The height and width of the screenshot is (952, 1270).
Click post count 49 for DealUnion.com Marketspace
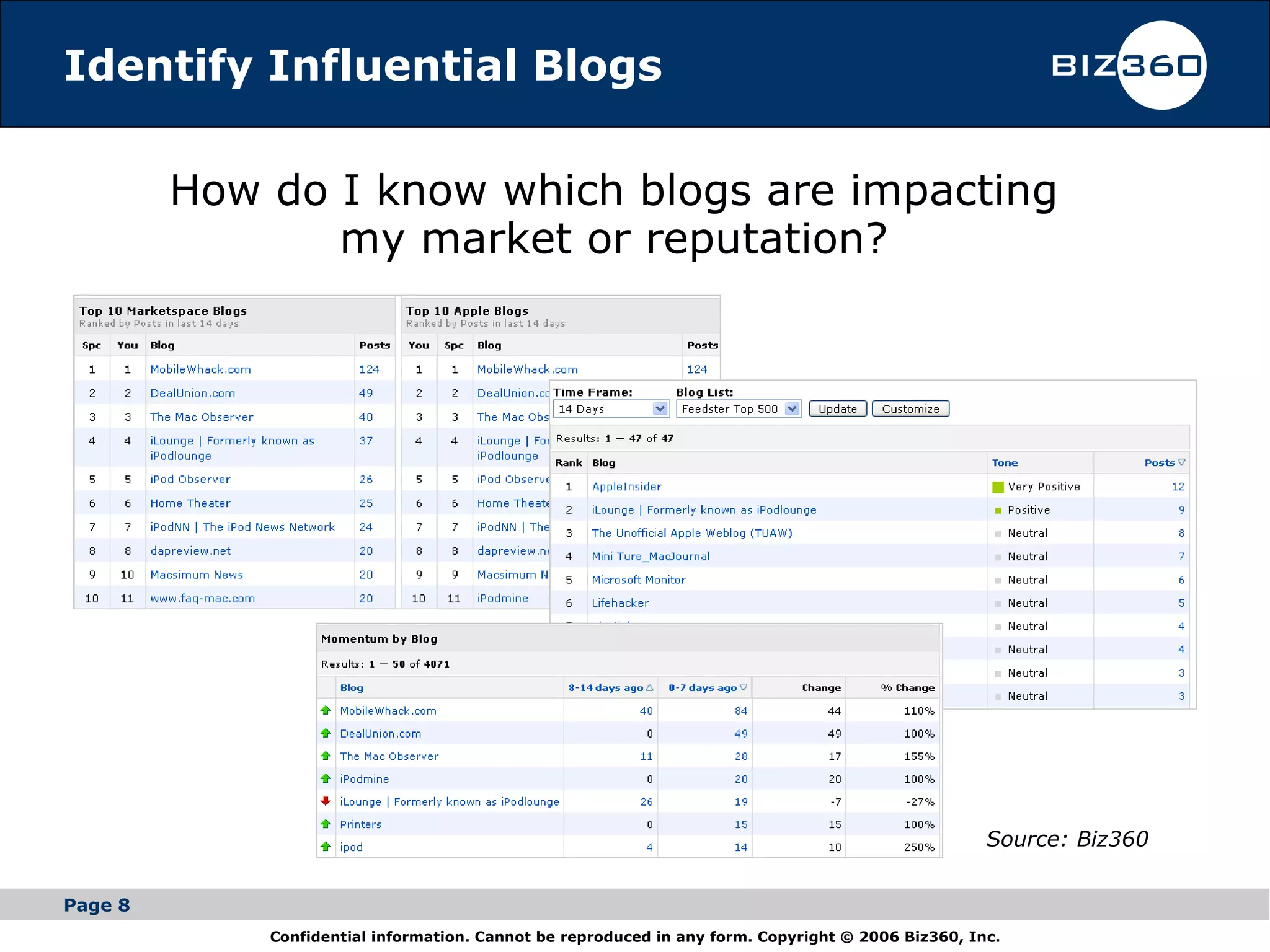point(366,394)
